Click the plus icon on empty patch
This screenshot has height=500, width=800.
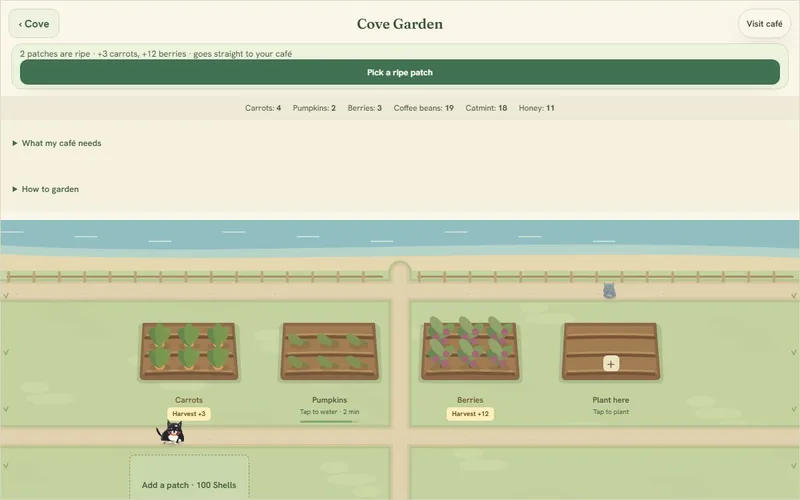(x=611, y=364)
